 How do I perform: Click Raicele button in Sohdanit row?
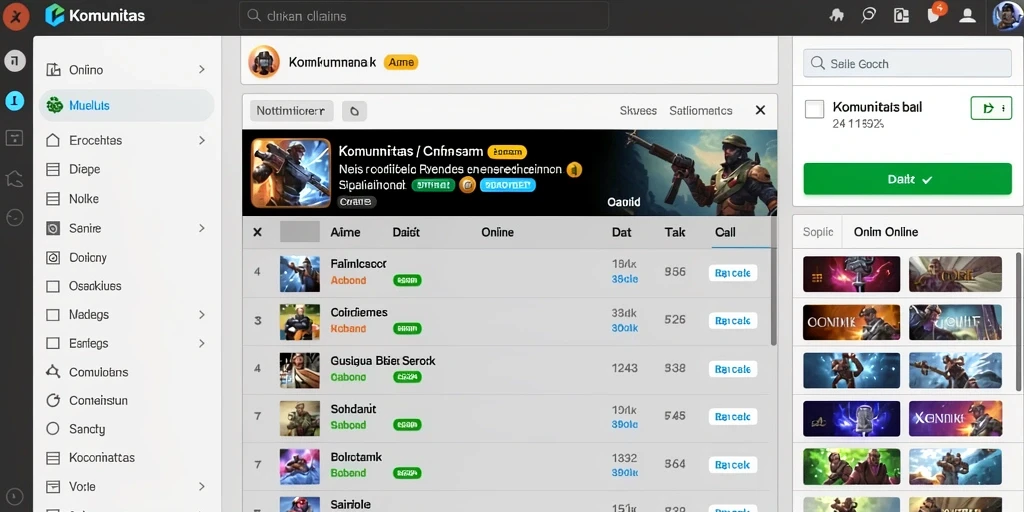click(733, 416)
